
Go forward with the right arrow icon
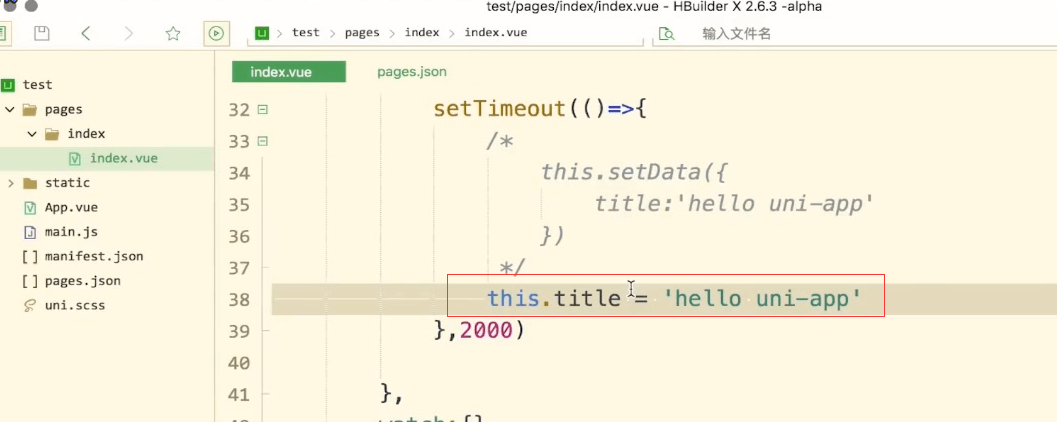point(129,33)
